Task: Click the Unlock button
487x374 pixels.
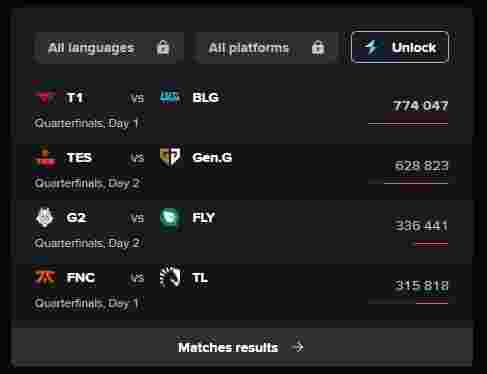Action: click(x=400, y=47)
